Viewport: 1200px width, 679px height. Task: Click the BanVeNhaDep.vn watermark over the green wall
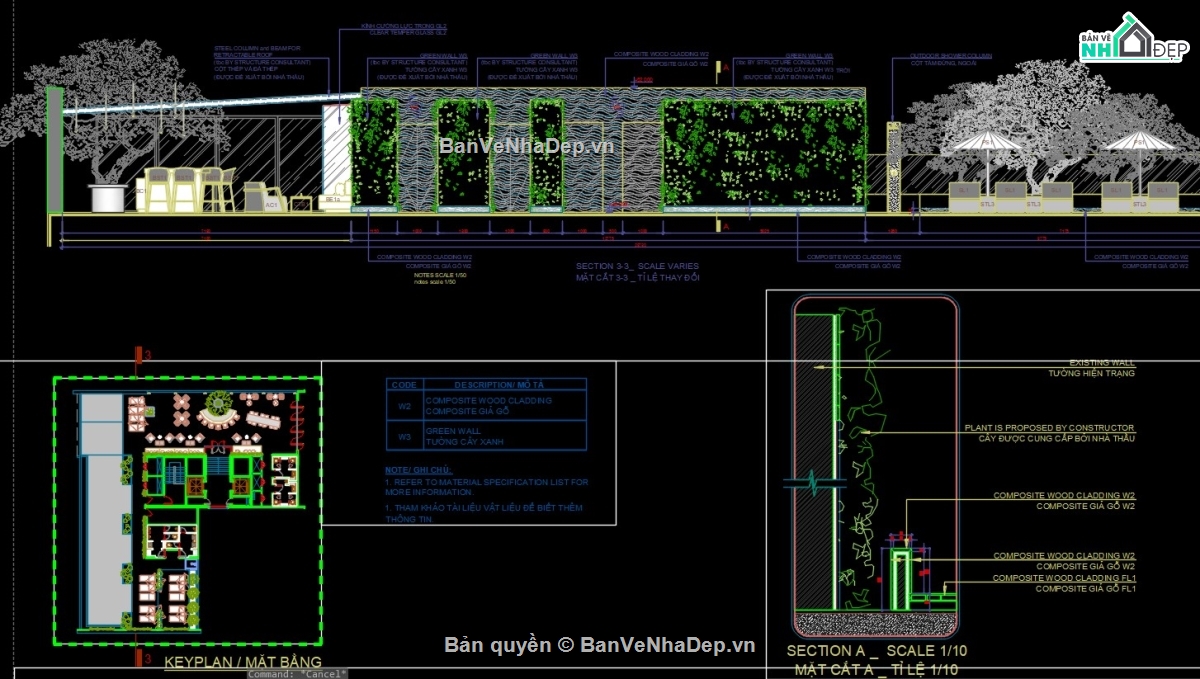[527, 146]
